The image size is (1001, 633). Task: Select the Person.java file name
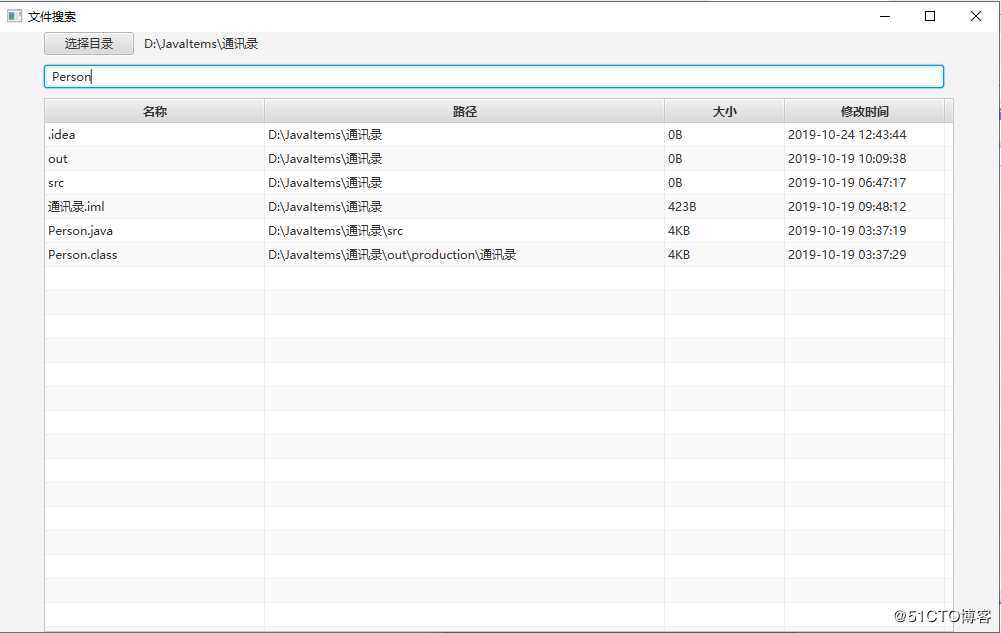(x=80, y=231)
